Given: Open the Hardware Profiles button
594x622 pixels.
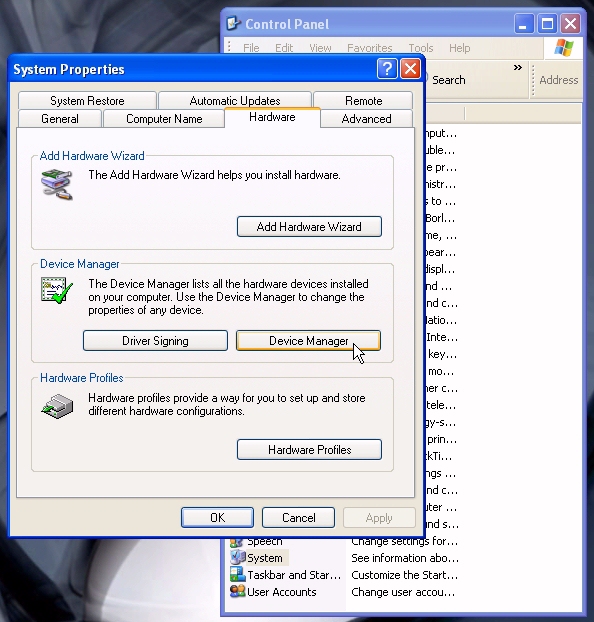Looking at the screenshot, I should [309, 449].
